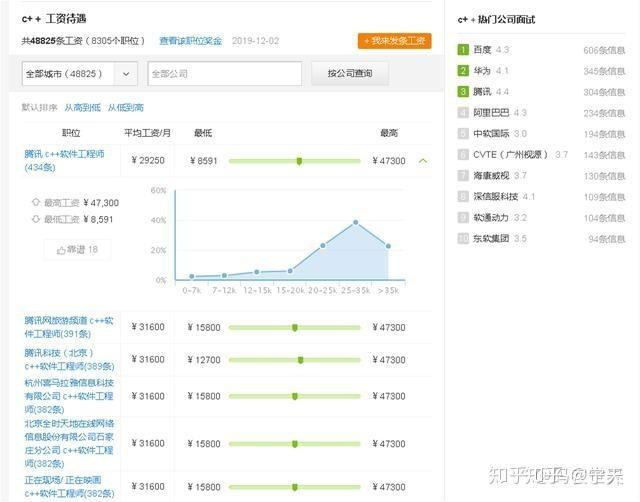Click ¥12700 minimum in 腾讯科技 row
Viewport: 640px width, 502px height.
(204, 360)
